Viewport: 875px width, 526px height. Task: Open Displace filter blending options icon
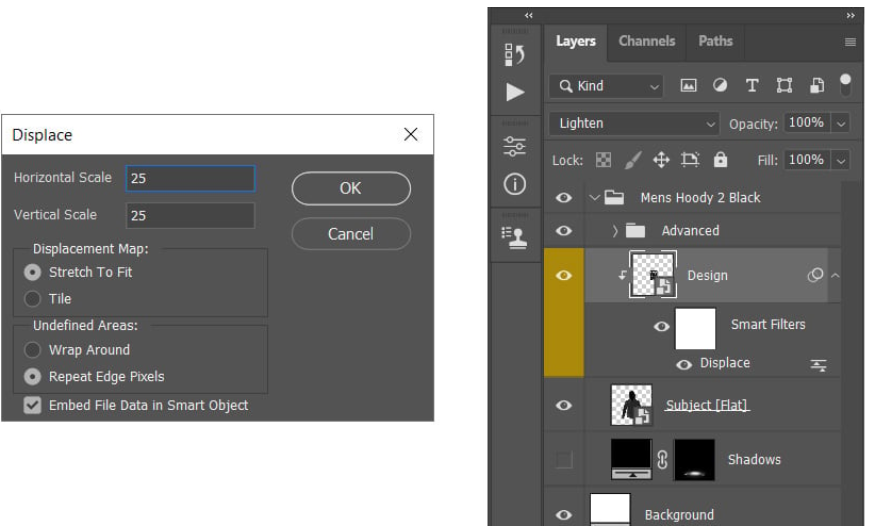818,365
